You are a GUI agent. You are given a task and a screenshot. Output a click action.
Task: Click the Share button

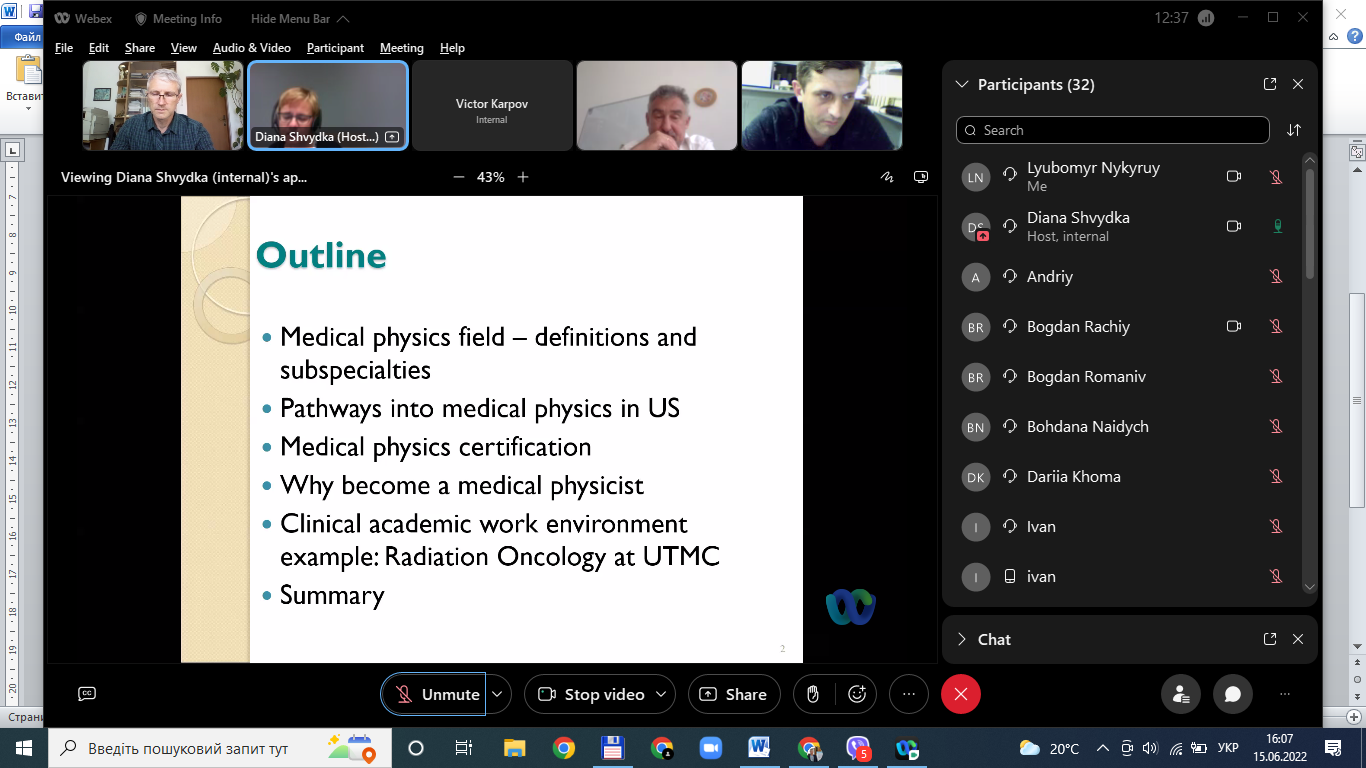click(734, 694)
